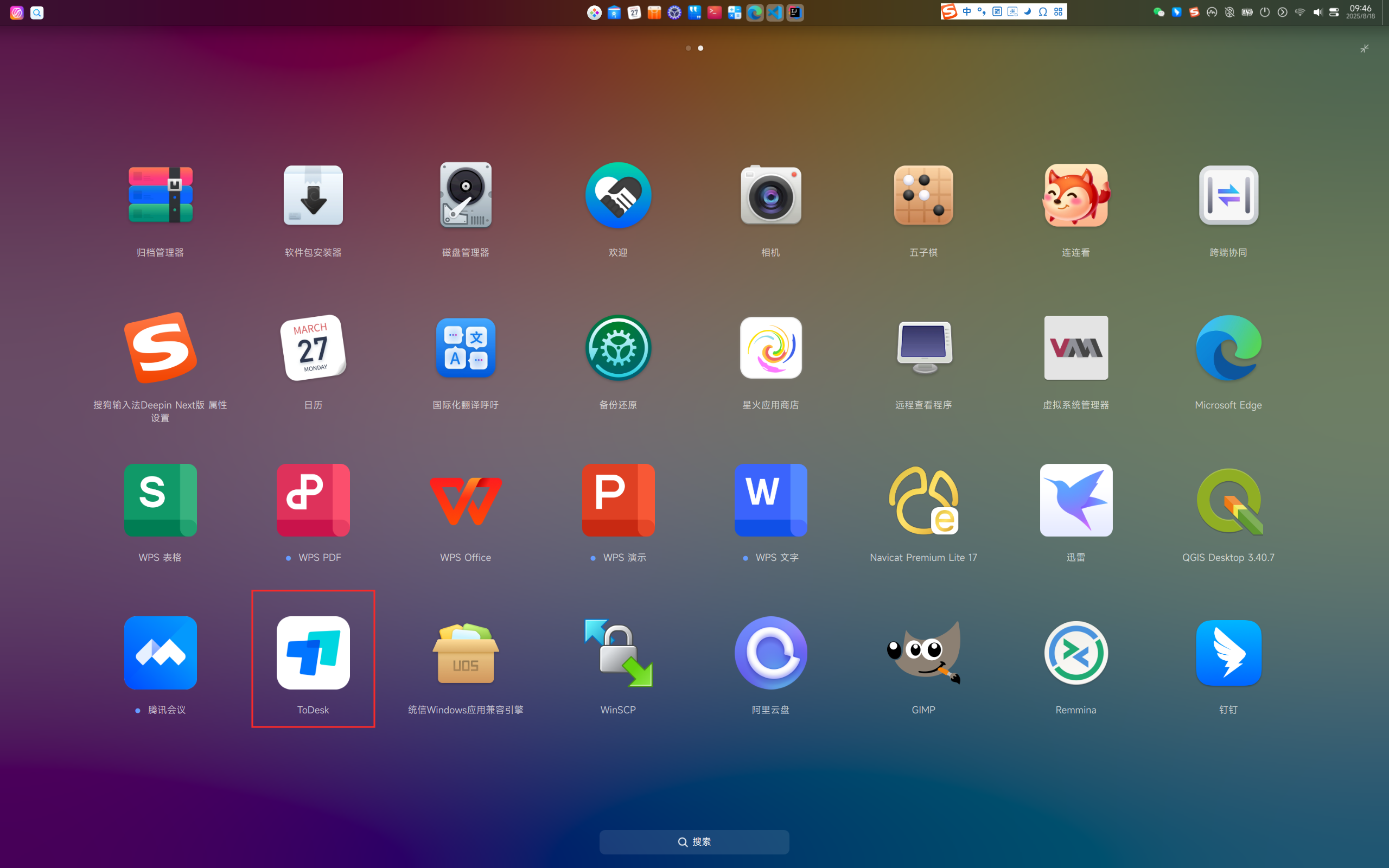Launch the WinSCP app

pos(618,653)
